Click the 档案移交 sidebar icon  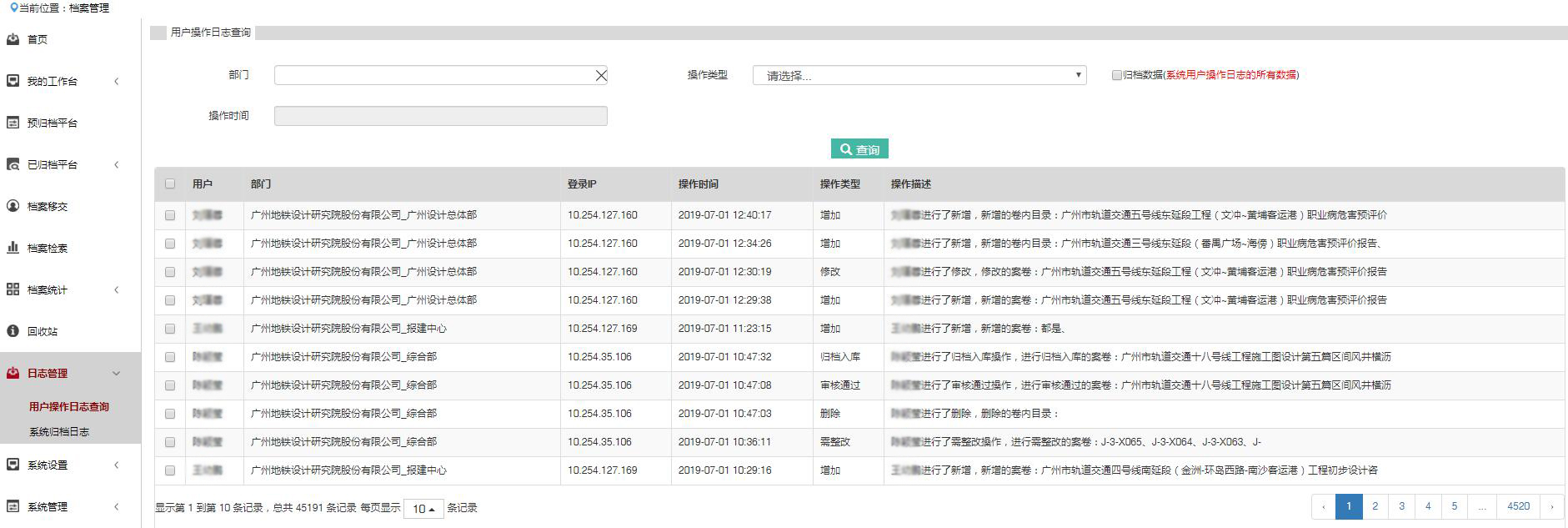[13, 206]
